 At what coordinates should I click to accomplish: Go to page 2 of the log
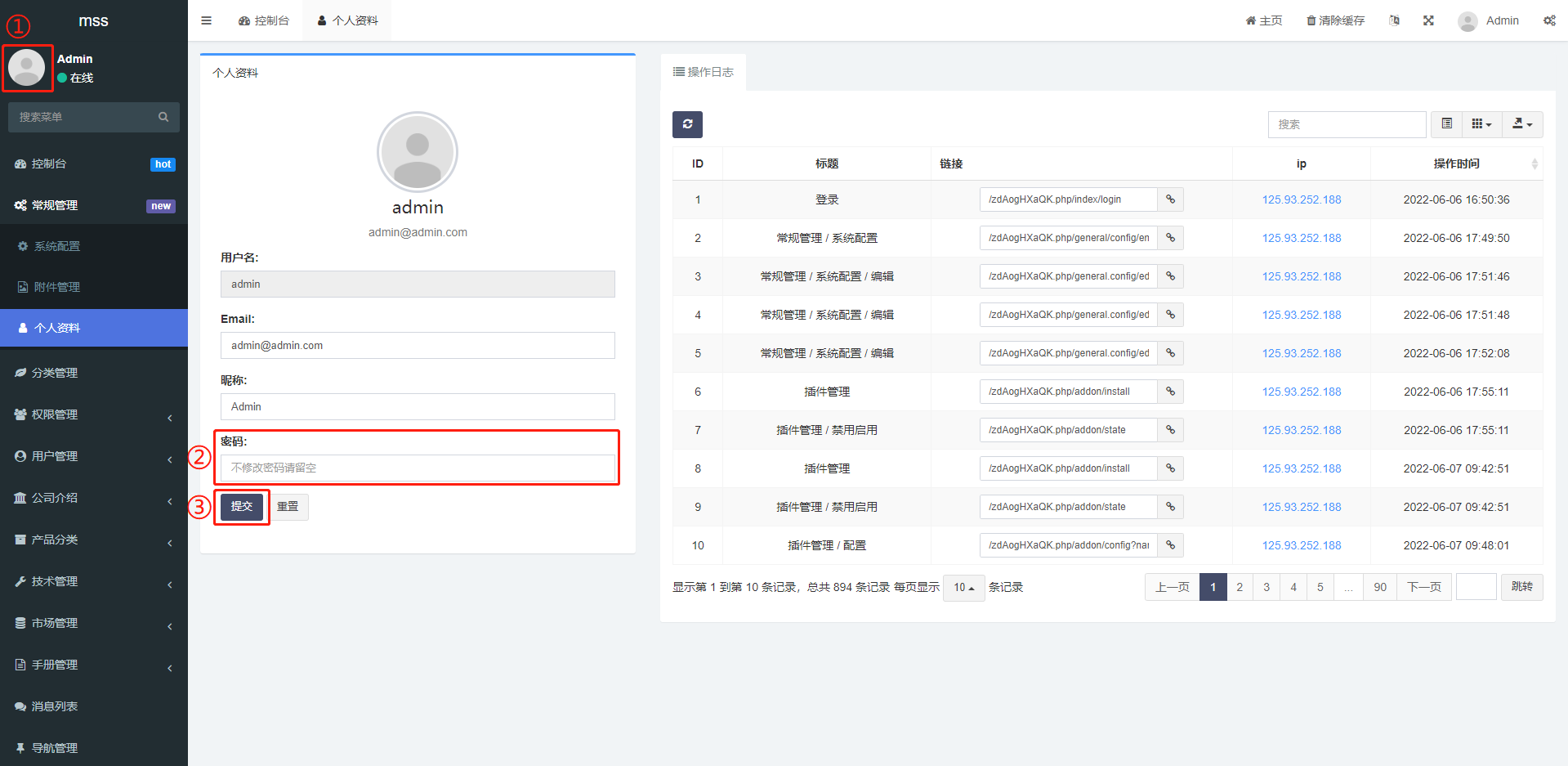point(1240,587)
